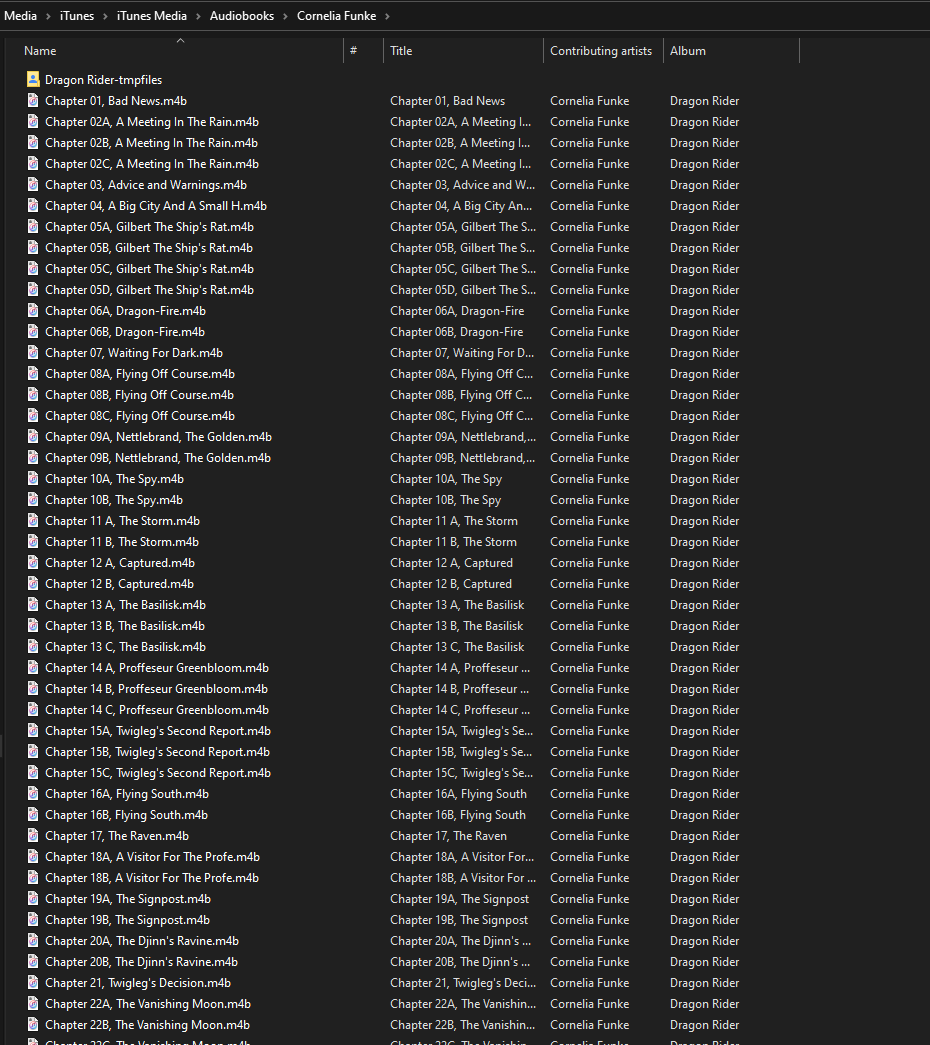
Task: Click Cornelia Funke artist cell in Chapter 01 row
Action: pos(589,101)
